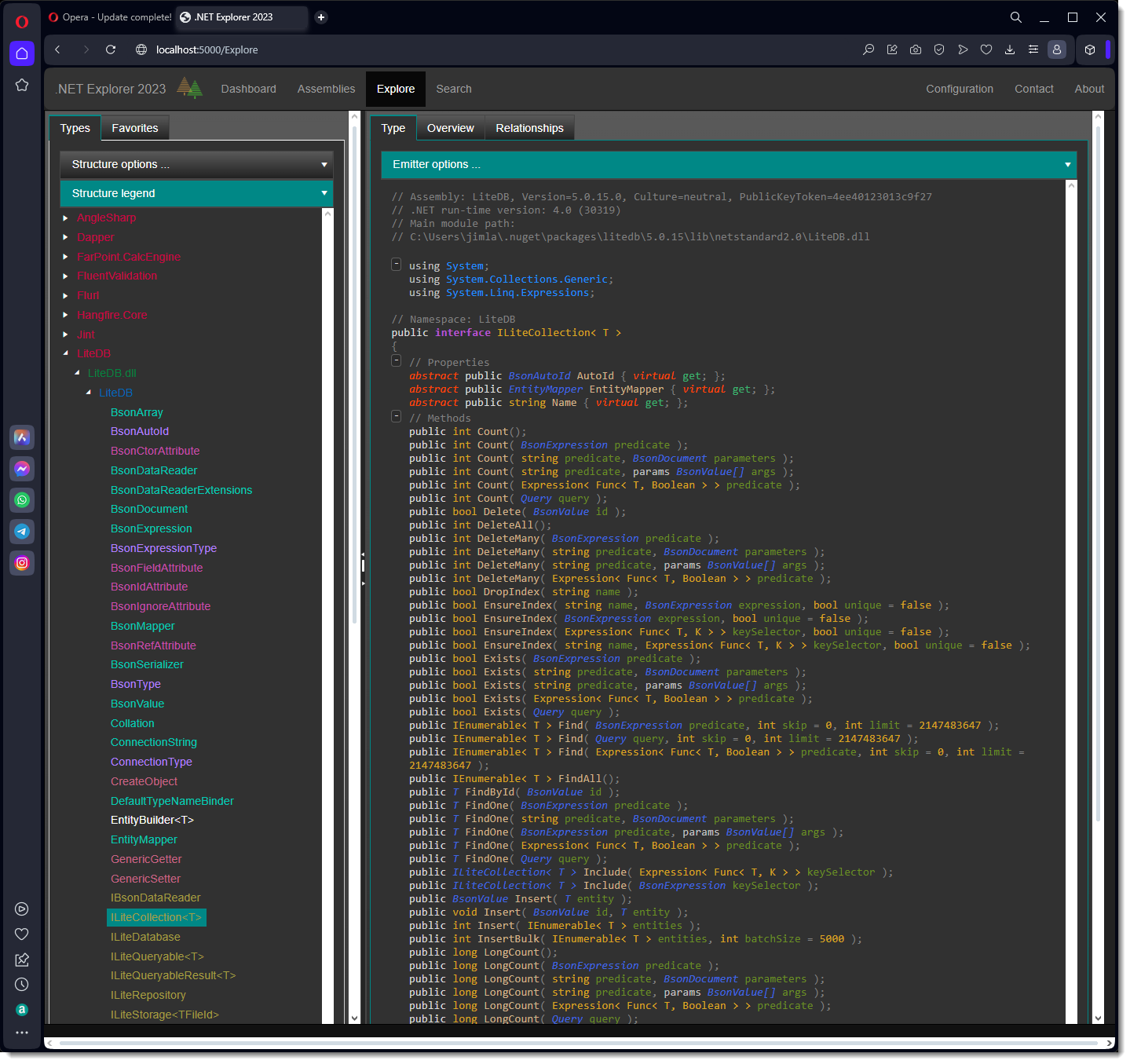Open sidebar history clock icon
The width and height of the screenshot is (1130, 1064).
point(22,985)
